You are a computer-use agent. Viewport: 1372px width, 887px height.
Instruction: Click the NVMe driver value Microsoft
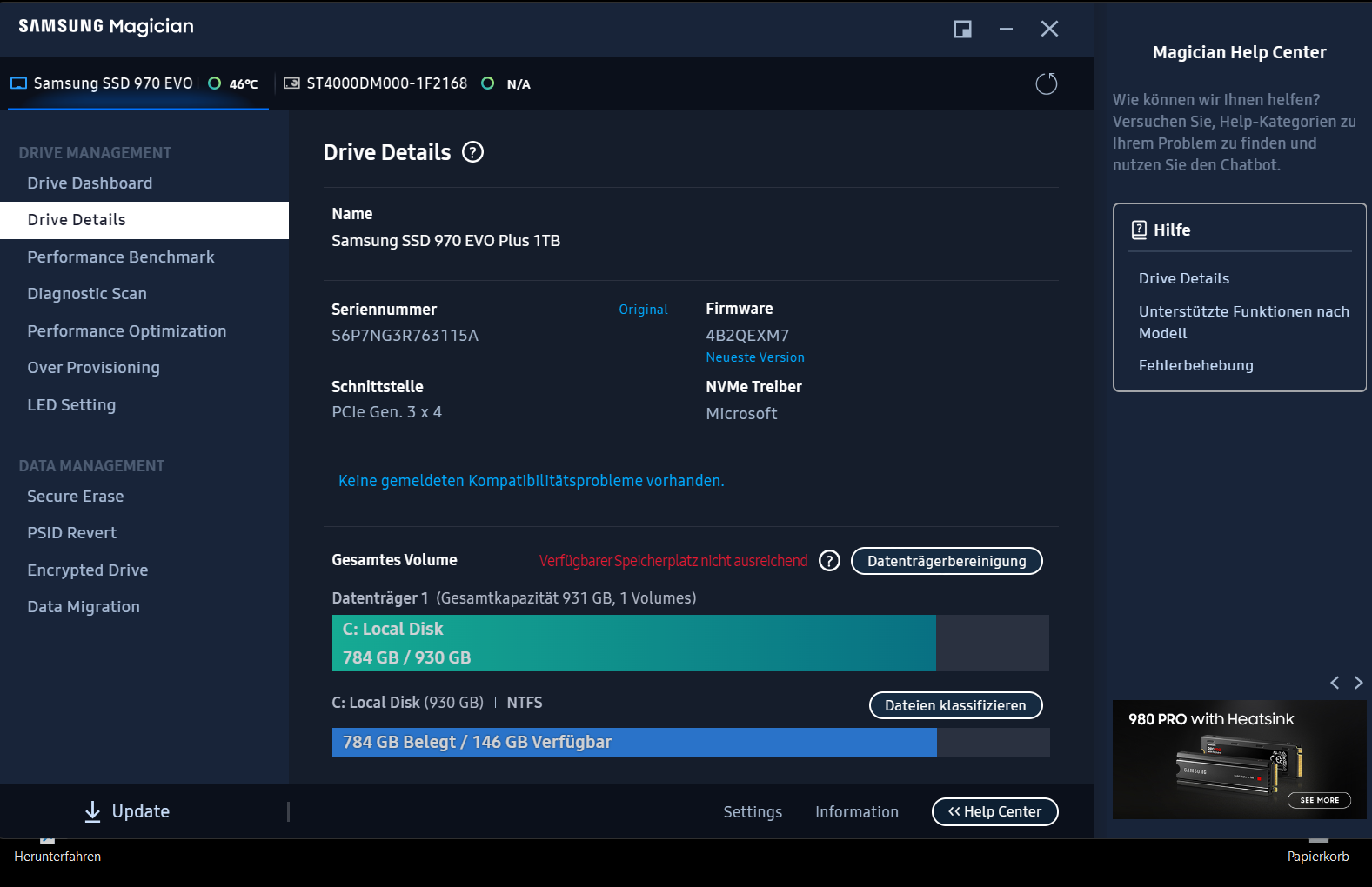click(x=741, y=414)
